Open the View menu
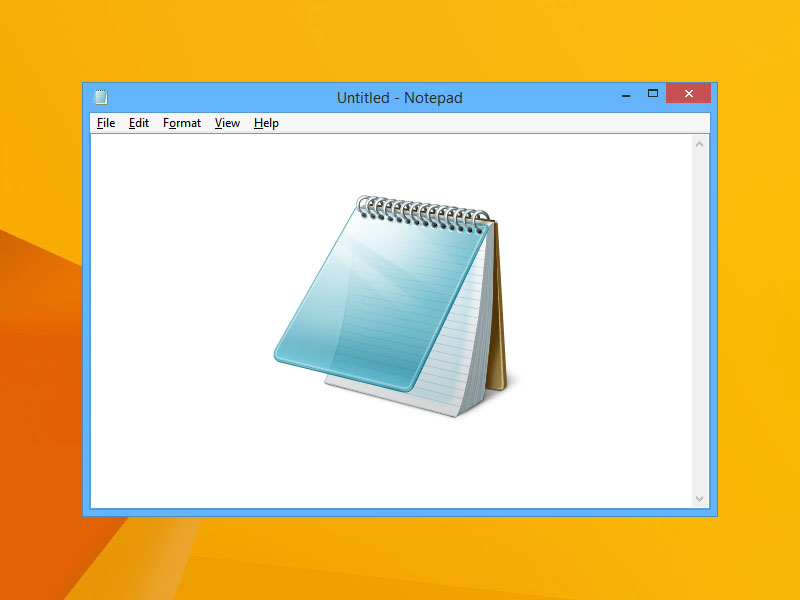This screenshot has height=600, width=800. 226,123
